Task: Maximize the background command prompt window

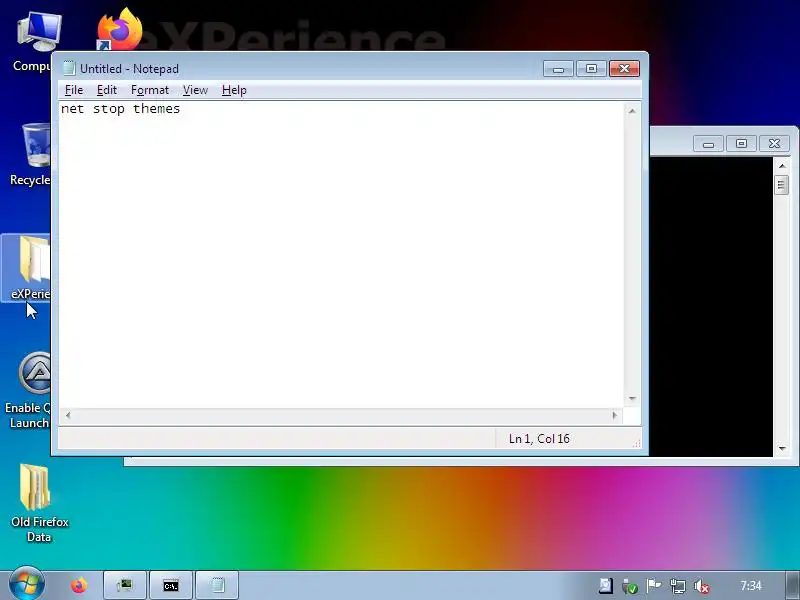Action: [x=741, y=144]
